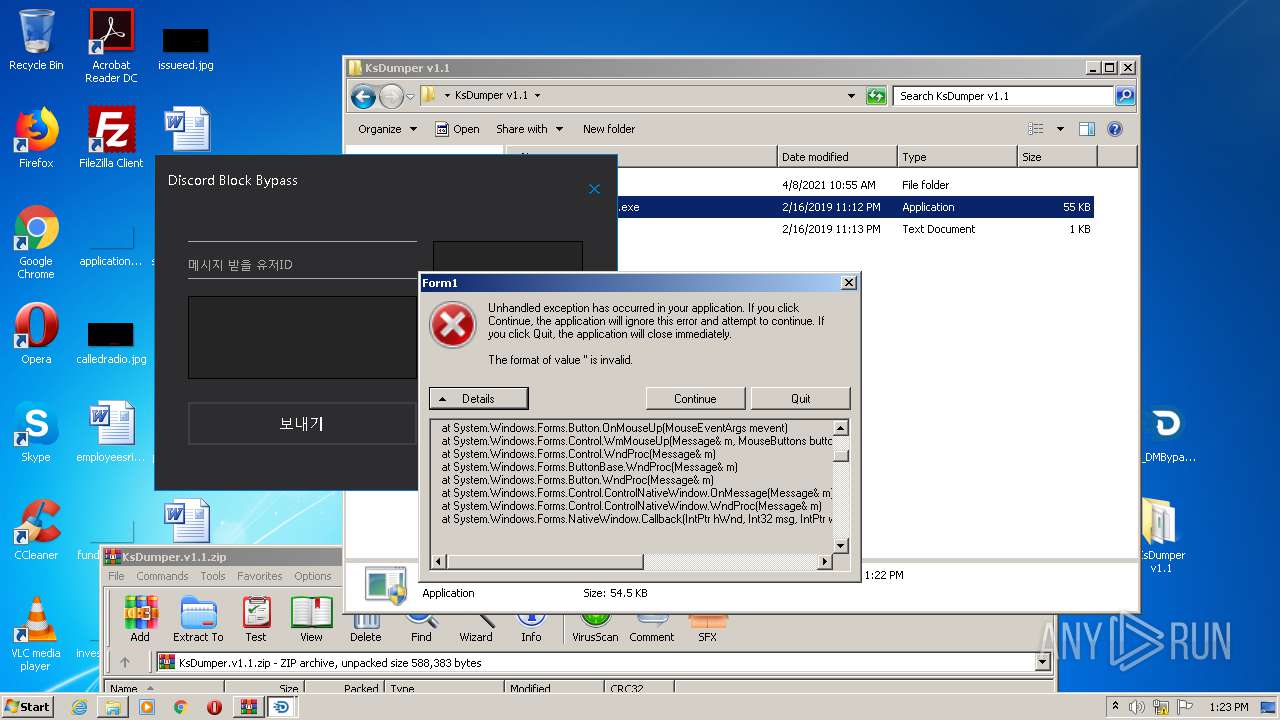Open VLC media player shortcut

[x=36, y=634]
